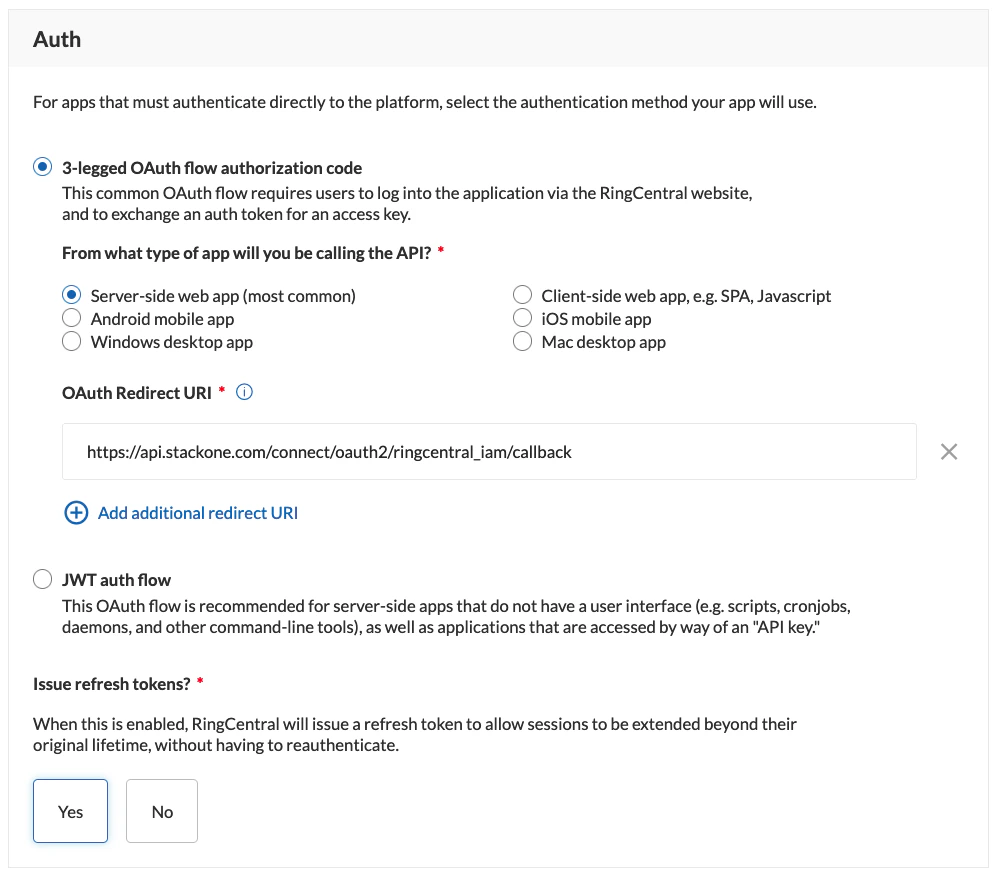Click inside the OAuth Redirect URI text field

[x=490, y=451]
